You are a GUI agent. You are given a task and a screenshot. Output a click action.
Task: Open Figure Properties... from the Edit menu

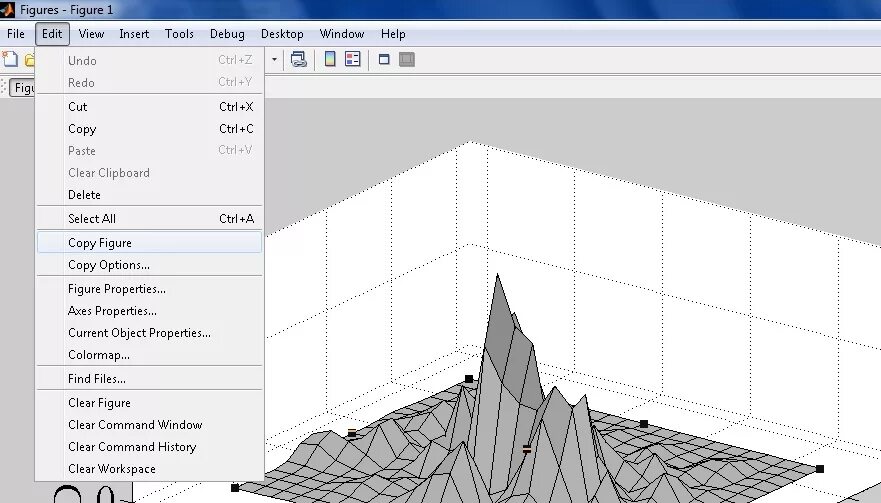point(149,289)
